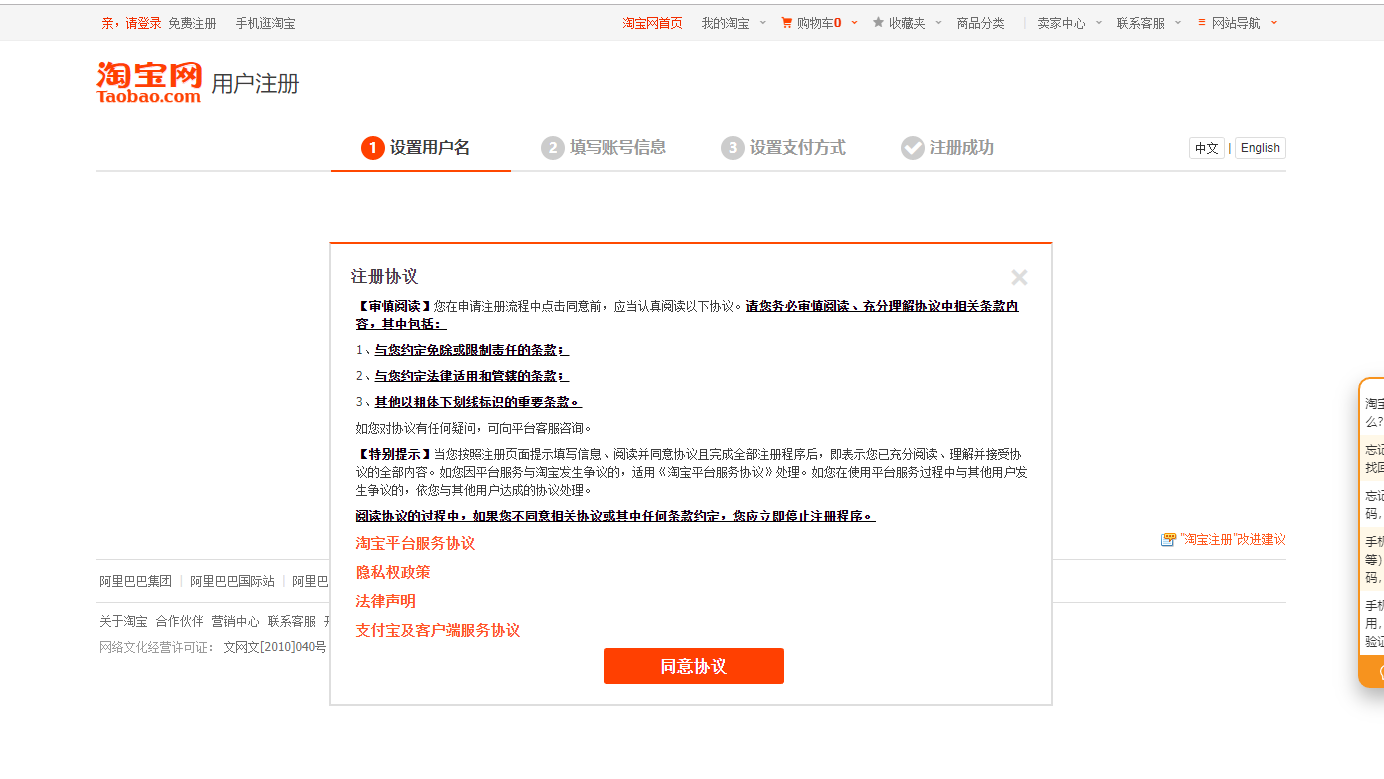Viewport: 1384px width, 779px height.
Task: Click the feedback icon beside 淘宝注册改进建议
Action: (x=1167, y=538)
